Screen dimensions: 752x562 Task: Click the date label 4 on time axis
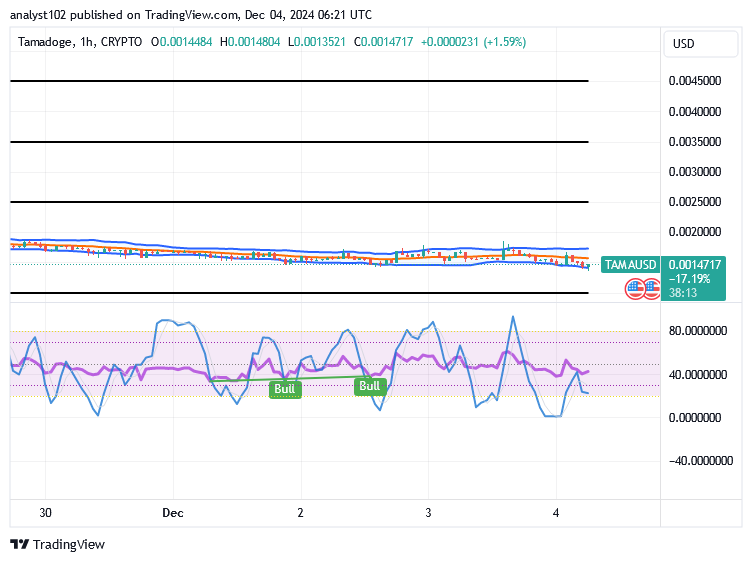(x=556, y=513)
